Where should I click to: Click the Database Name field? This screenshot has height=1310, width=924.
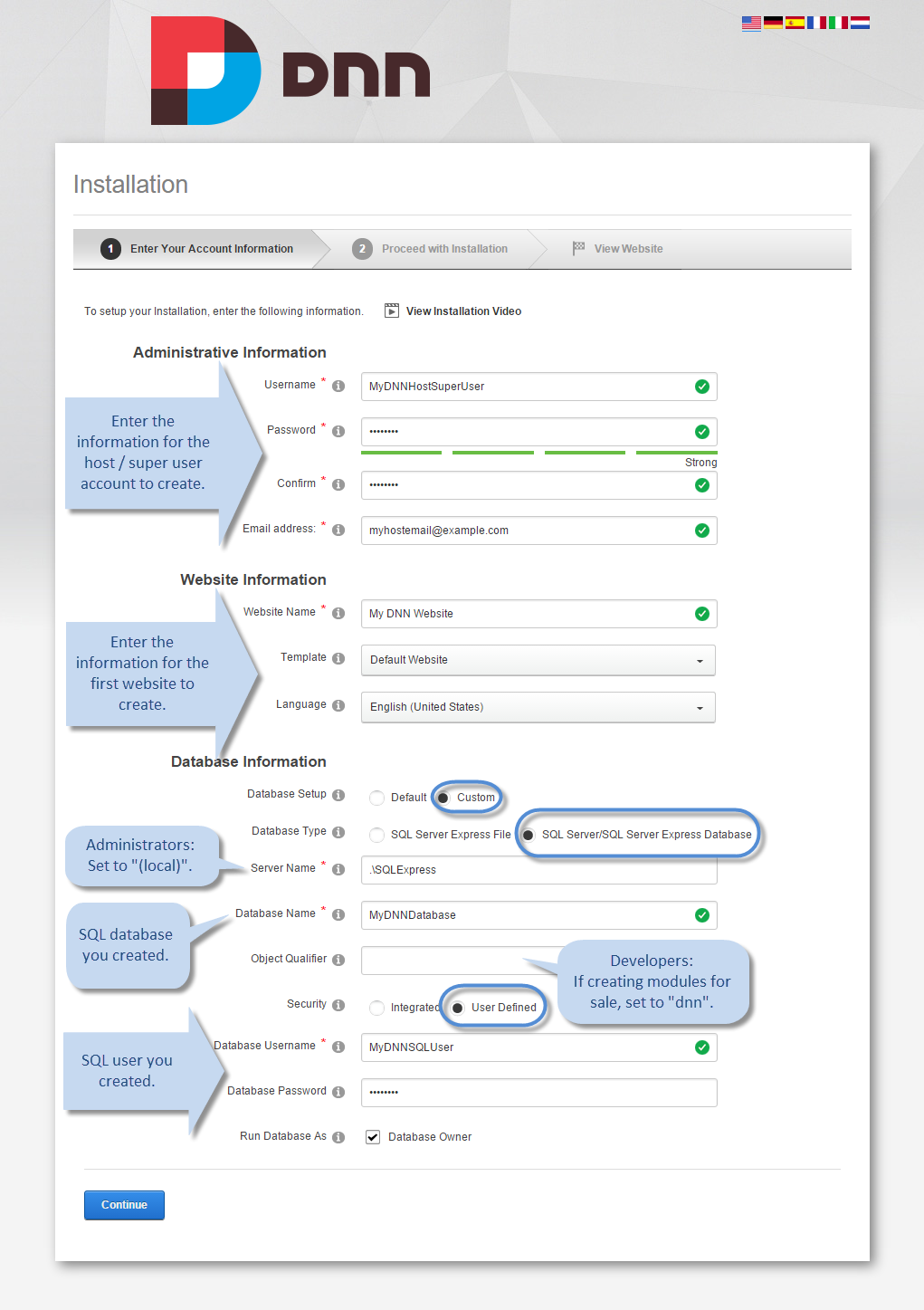pyautogui.click(x=539, y=915)
